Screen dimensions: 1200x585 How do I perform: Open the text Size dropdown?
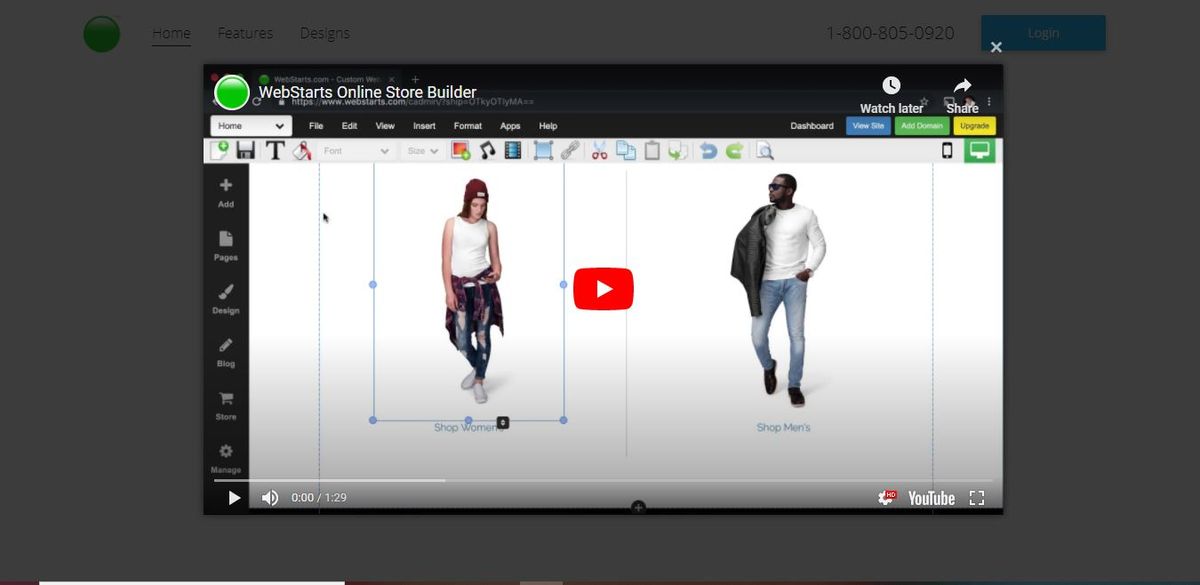(x=422, y=150)
